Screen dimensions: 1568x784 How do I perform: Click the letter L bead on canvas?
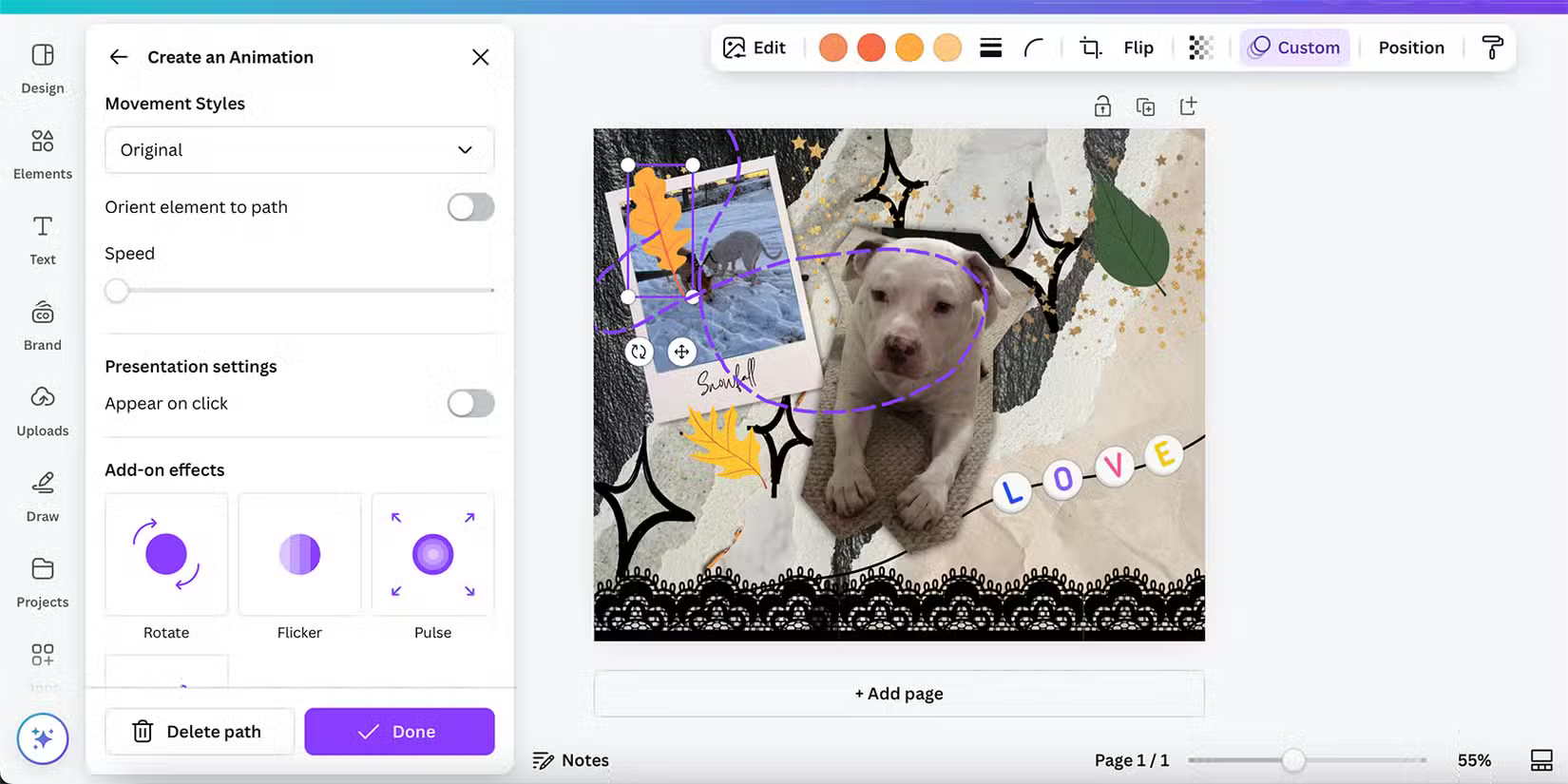1012,492
